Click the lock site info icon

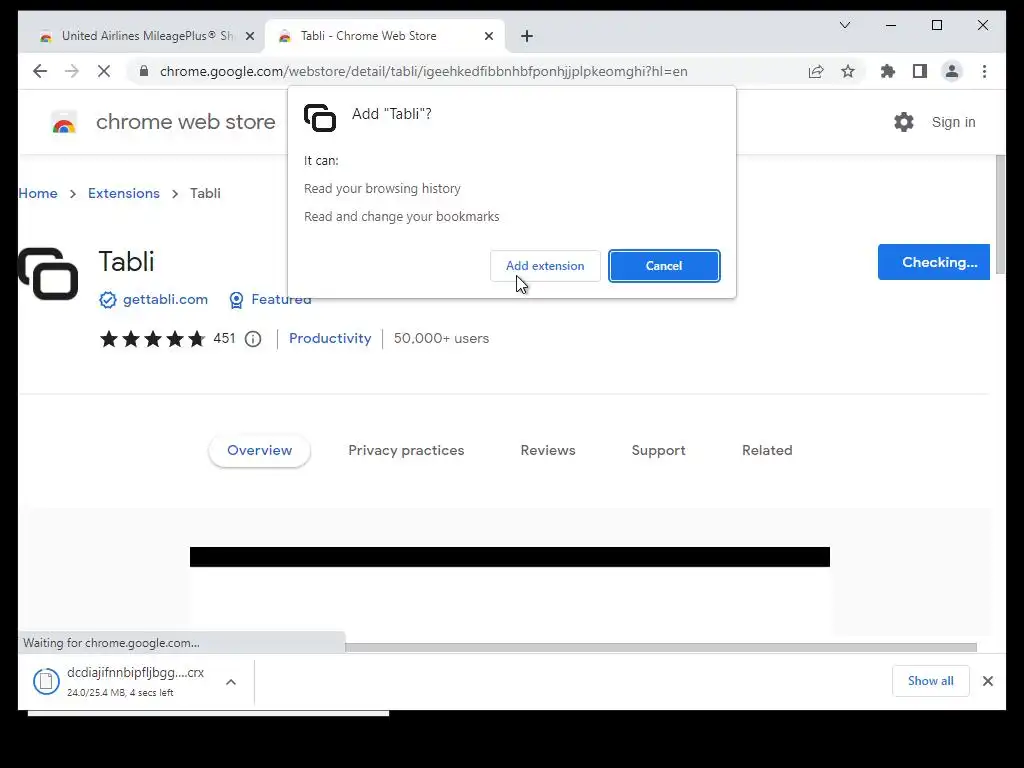(x=144, y=71)
